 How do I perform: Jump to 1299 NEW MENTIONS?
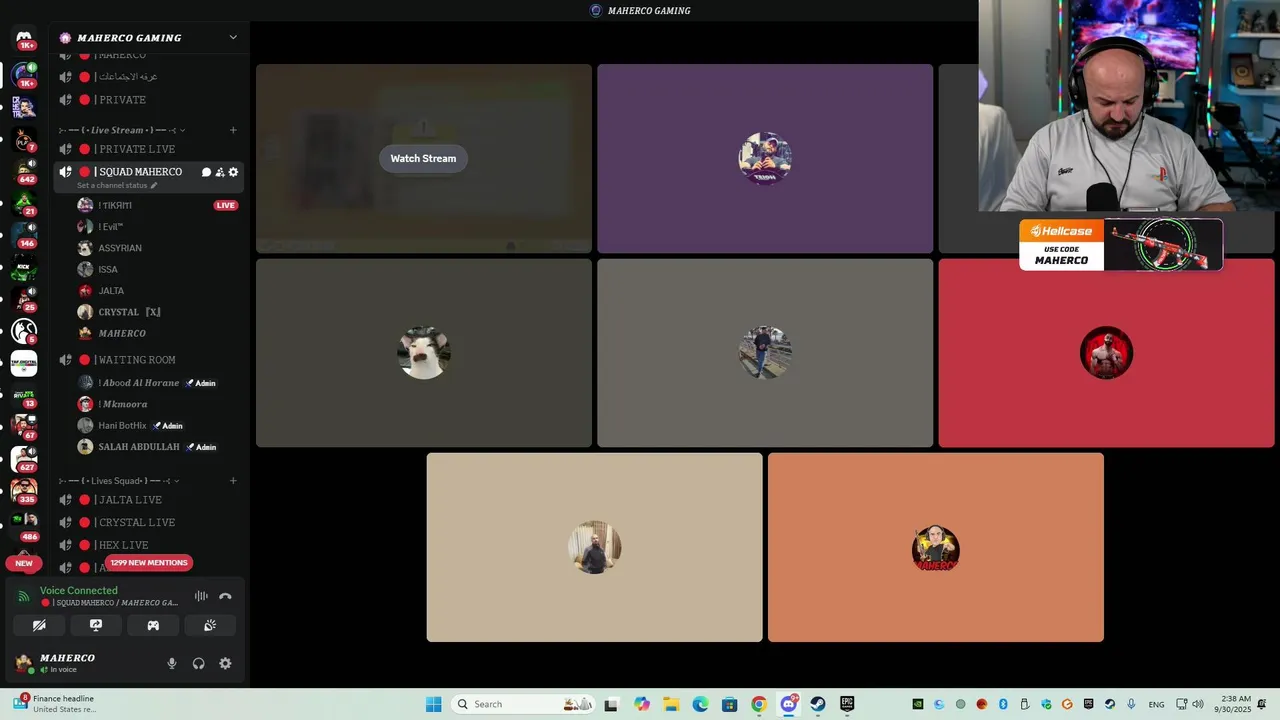[x=149, y=563]
